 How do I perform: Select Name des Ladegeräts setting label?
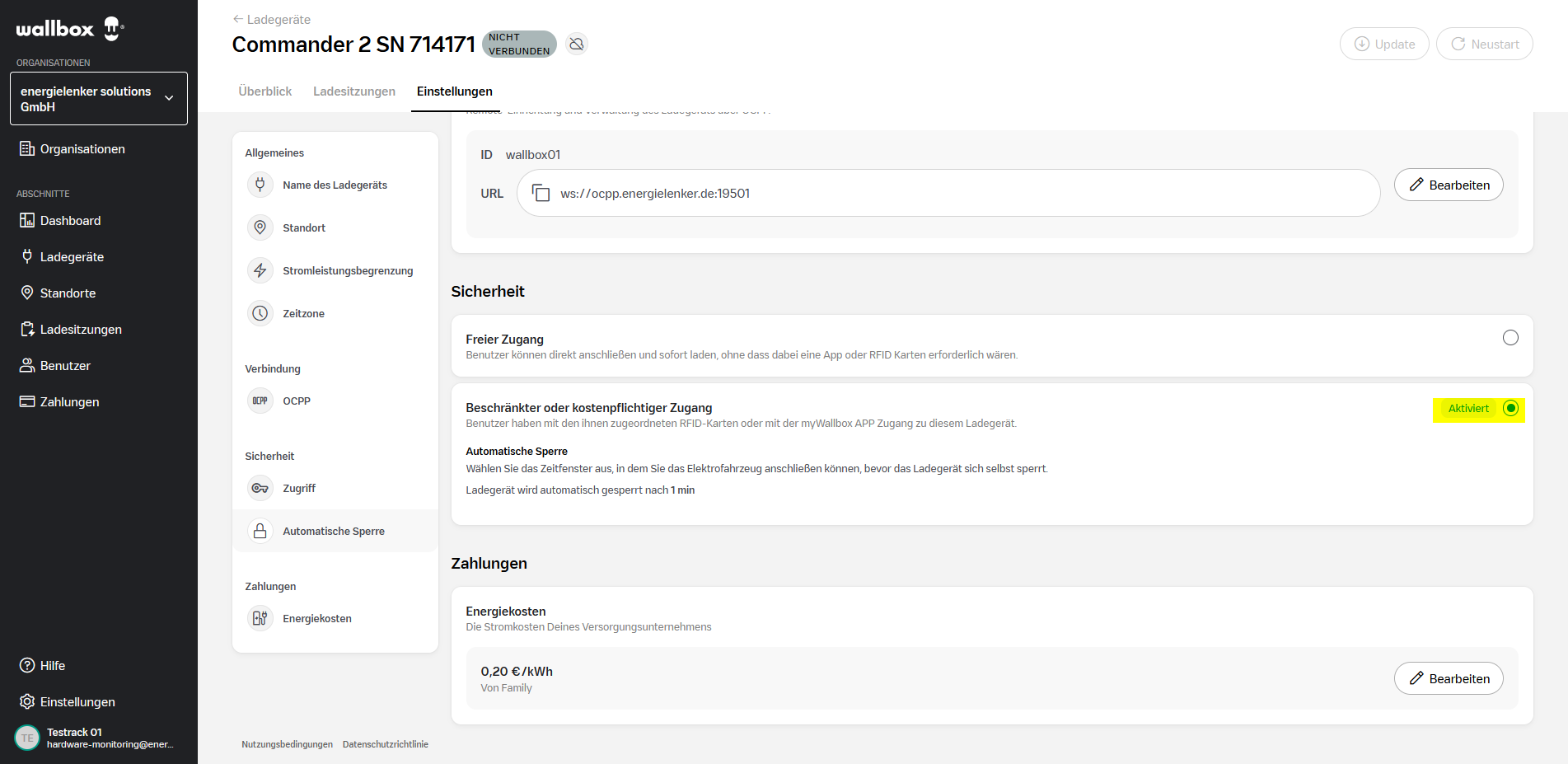335,185
